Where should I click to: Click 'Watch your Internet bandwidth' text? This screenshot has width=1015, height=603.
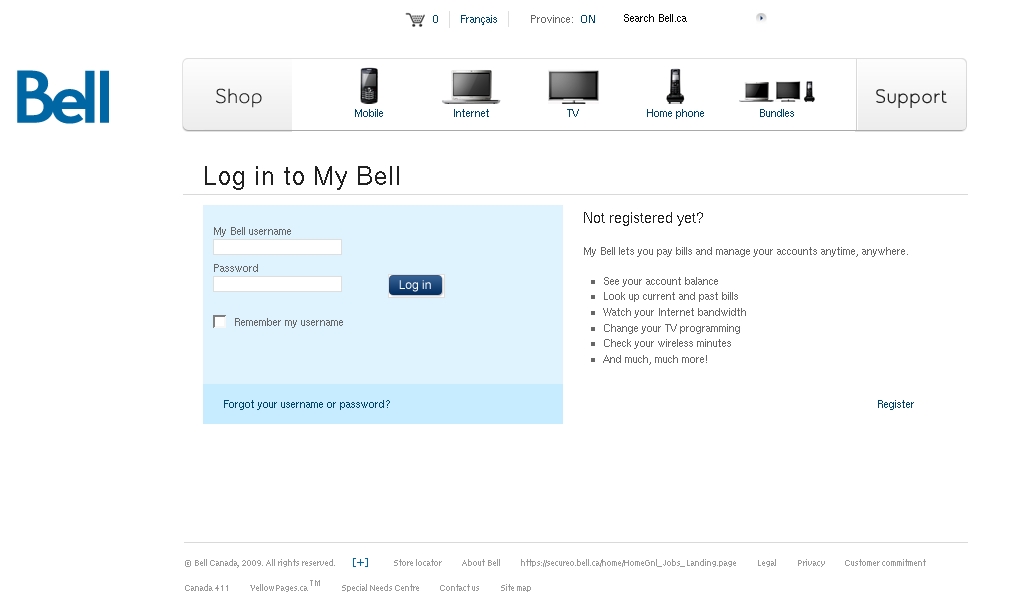point(675,312)
